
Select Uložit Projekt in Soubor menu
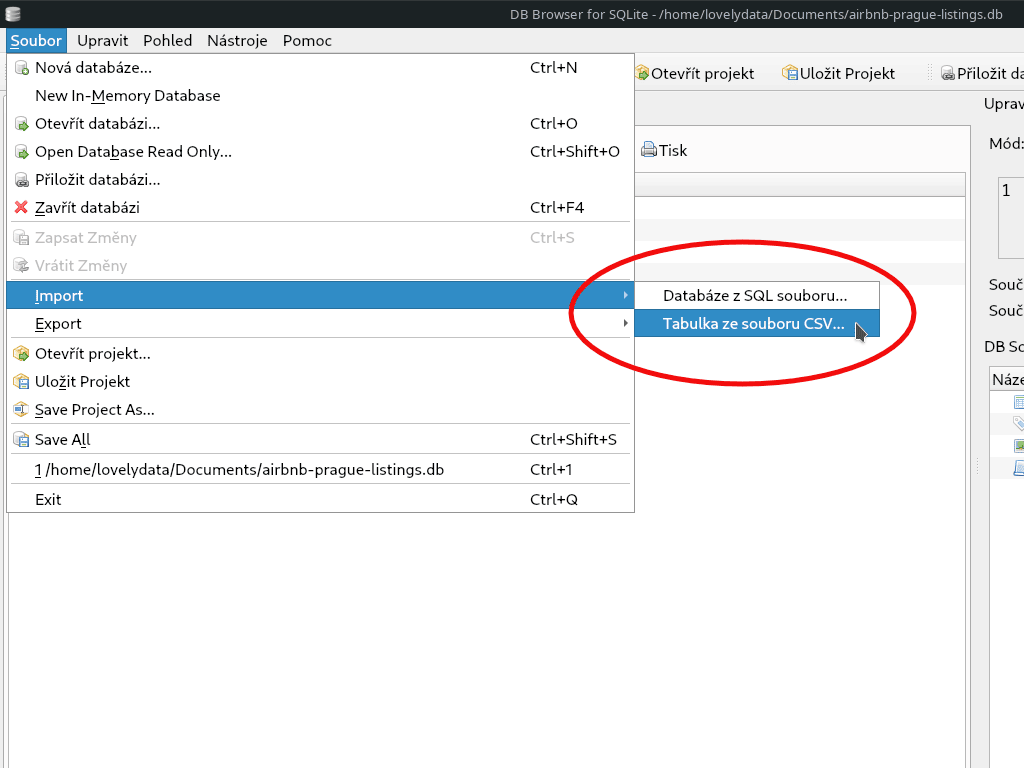(x=320, y=382)
